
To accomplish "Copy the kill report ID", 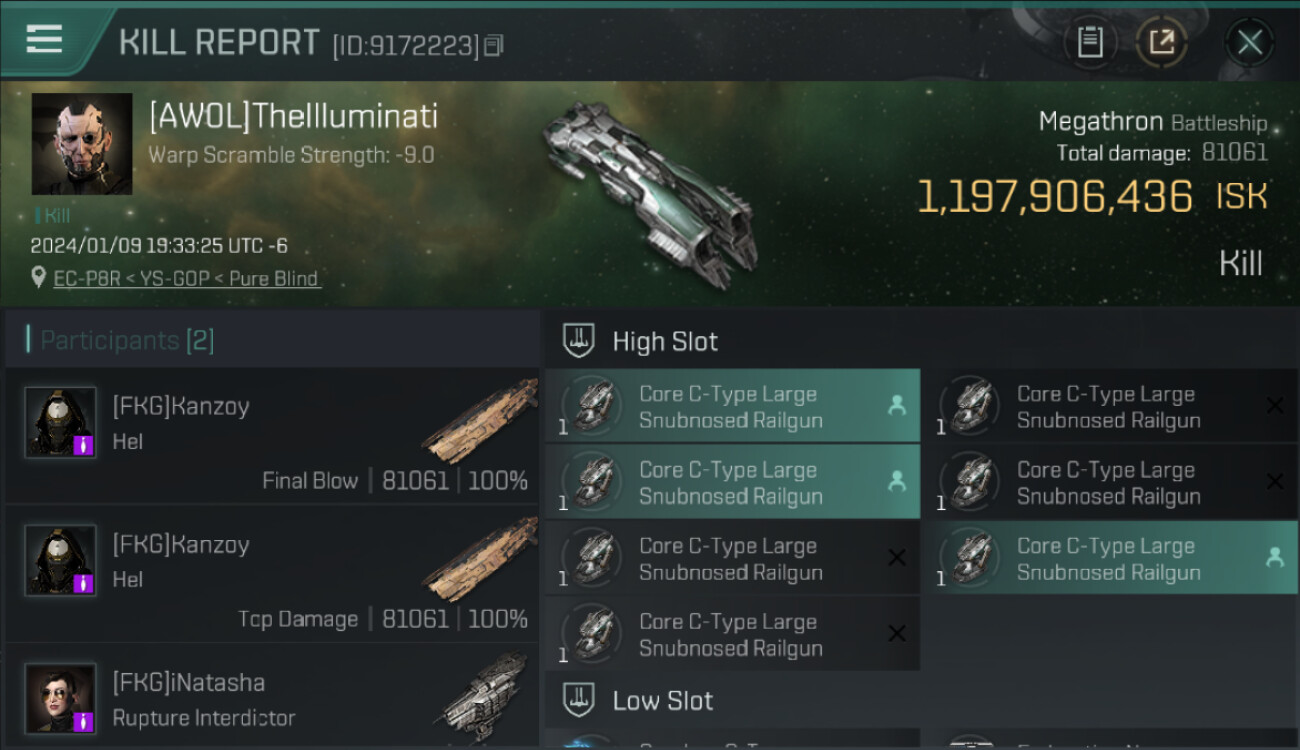I will pos(493,45).
